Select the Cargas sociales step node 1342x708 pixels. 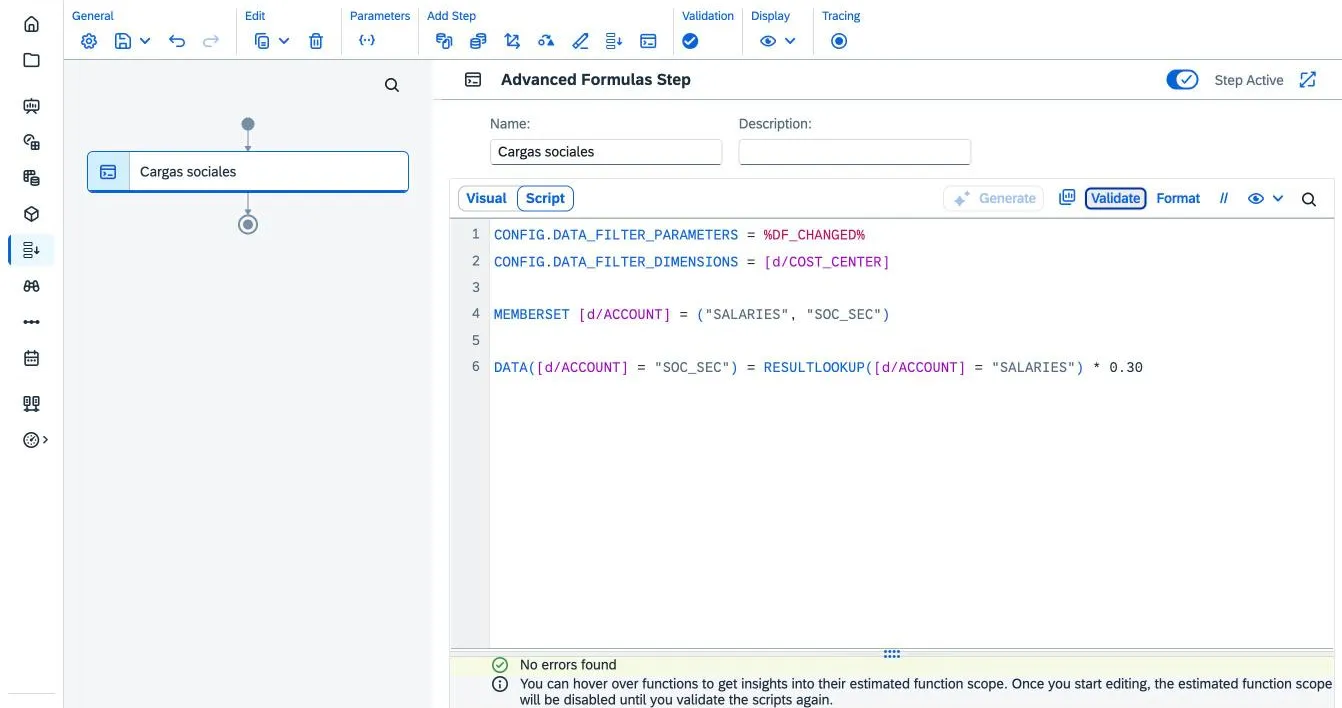click(x=248, y=172)
